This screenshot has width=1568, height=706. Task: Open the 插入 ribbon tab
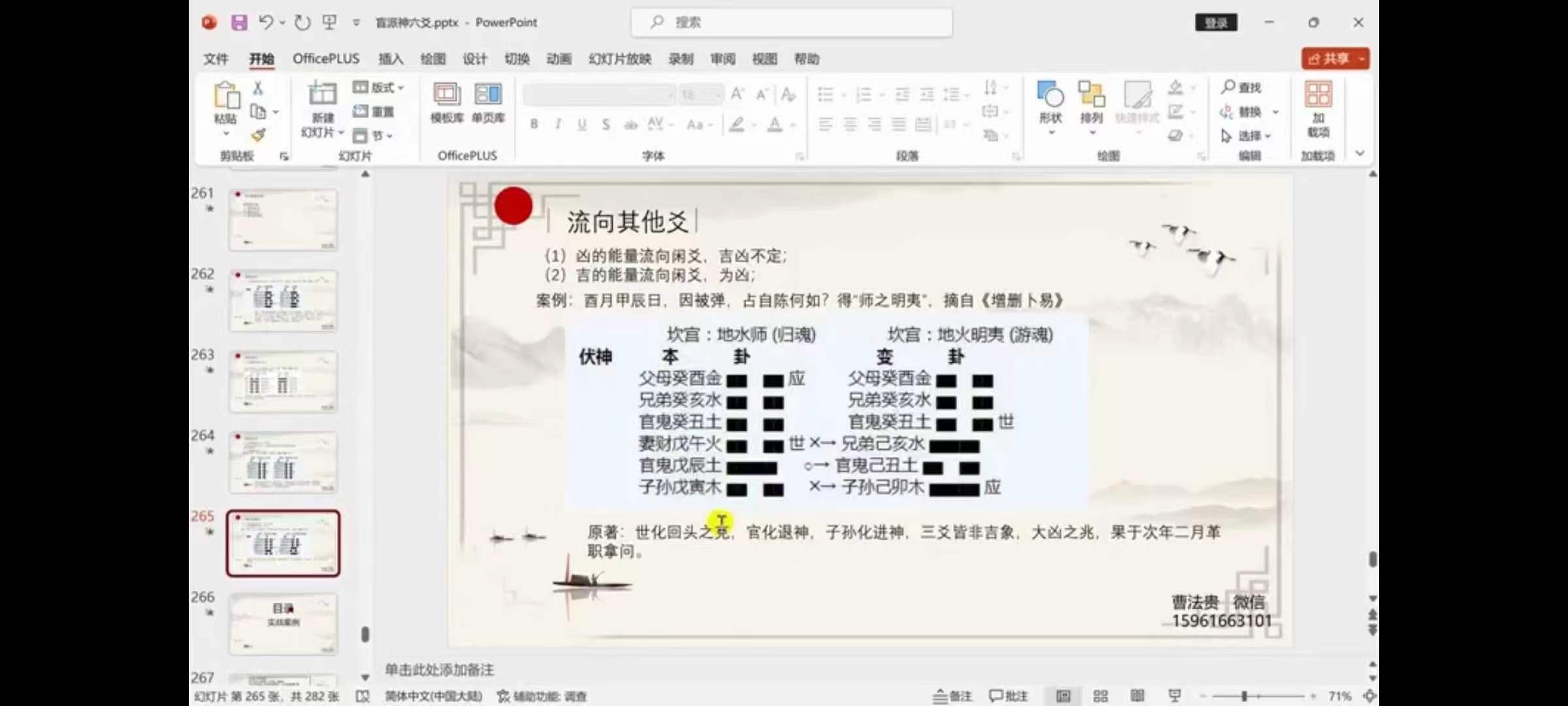click(x=391, y=59)
